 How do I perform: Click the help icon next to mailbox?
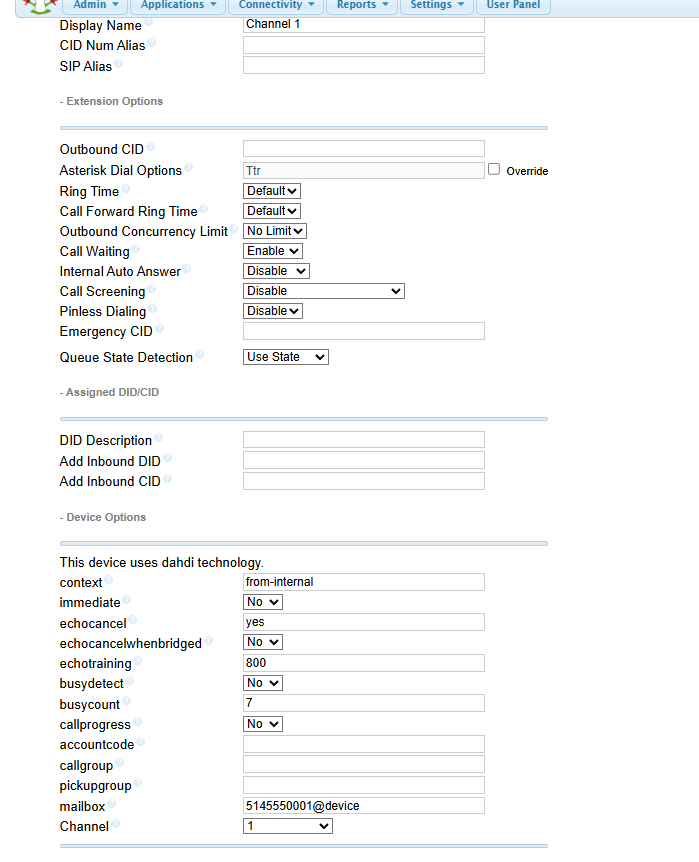point(112,803)
